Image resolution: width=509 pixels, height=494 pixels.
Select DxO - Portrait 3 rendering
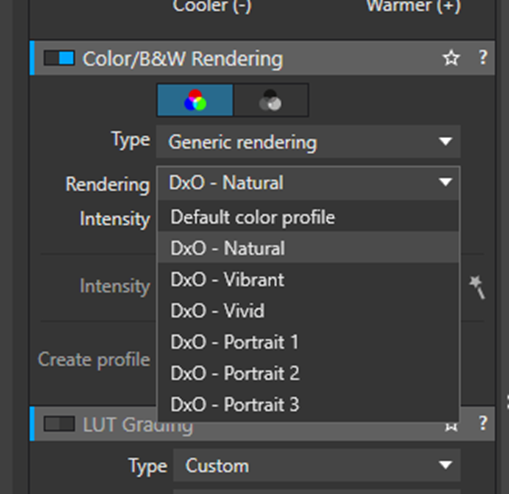tap(308, 404)
